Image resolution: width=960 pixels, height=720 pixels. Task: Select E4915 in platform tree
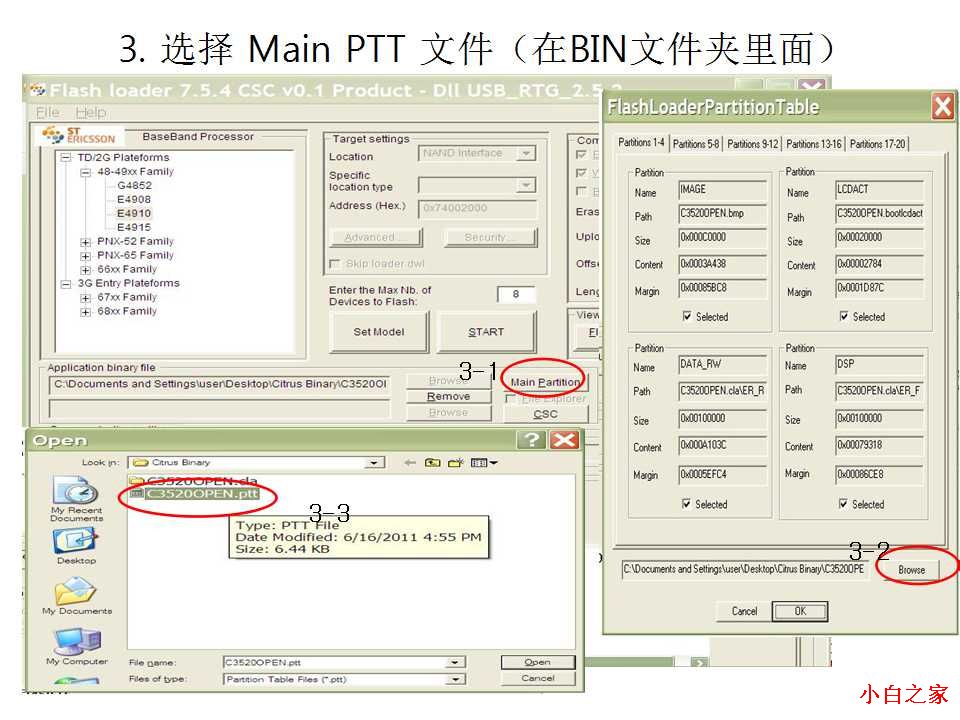[133, 227]
